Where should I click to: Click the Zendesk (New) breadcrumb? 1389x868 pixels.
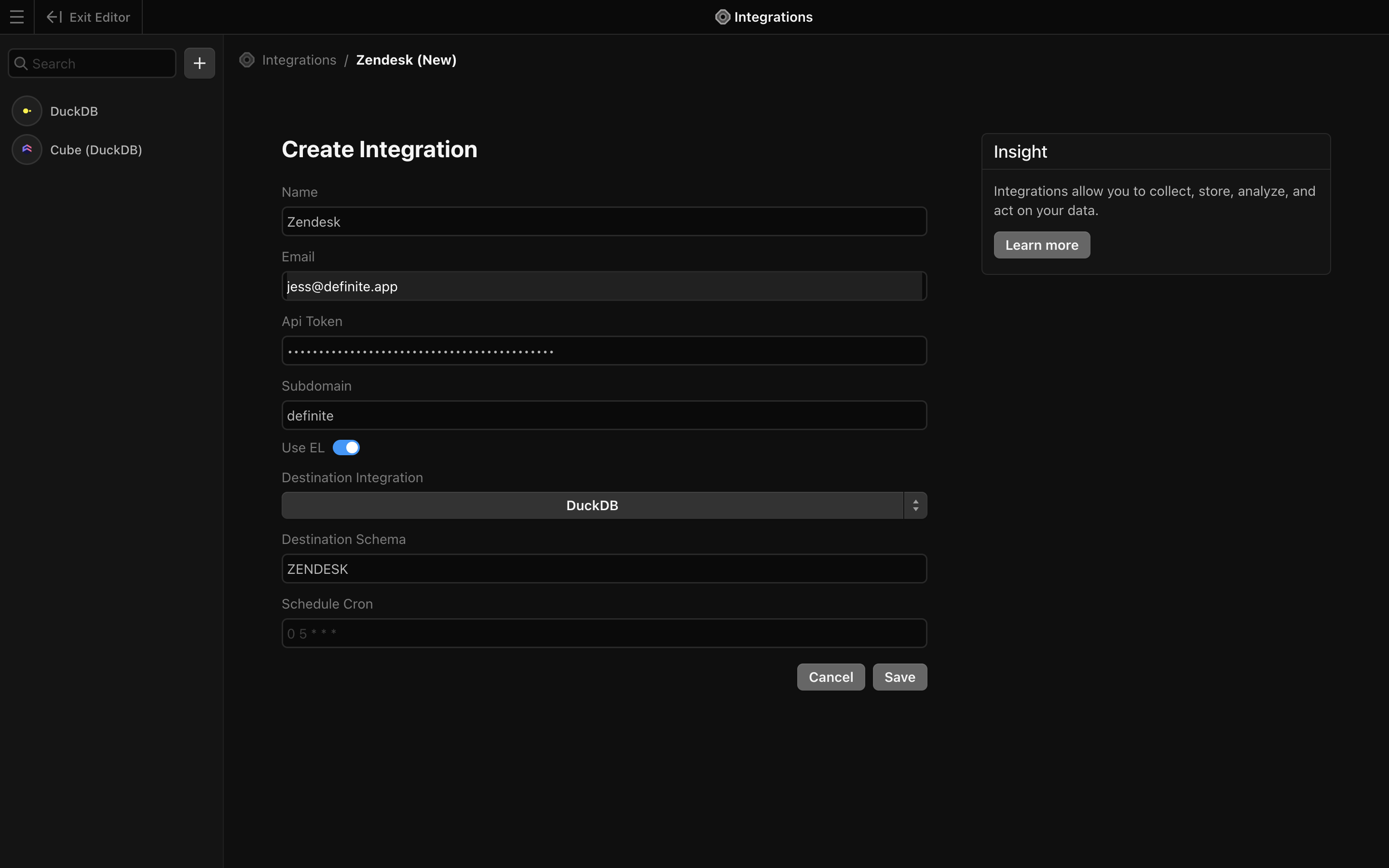pyautogui.click(x=407, y=60)
